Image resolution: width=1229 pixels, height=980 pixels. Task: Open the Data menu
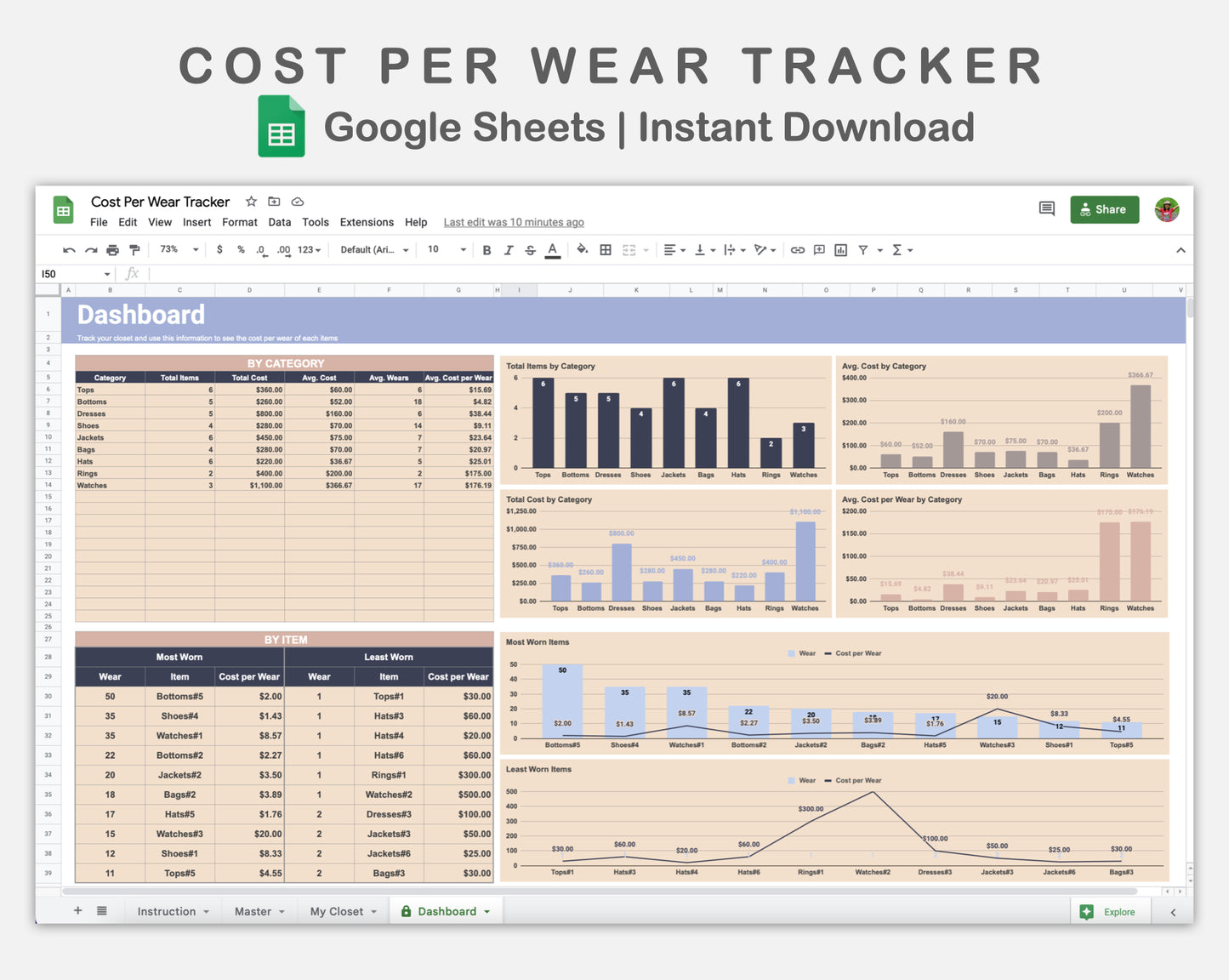coord(279,222)
